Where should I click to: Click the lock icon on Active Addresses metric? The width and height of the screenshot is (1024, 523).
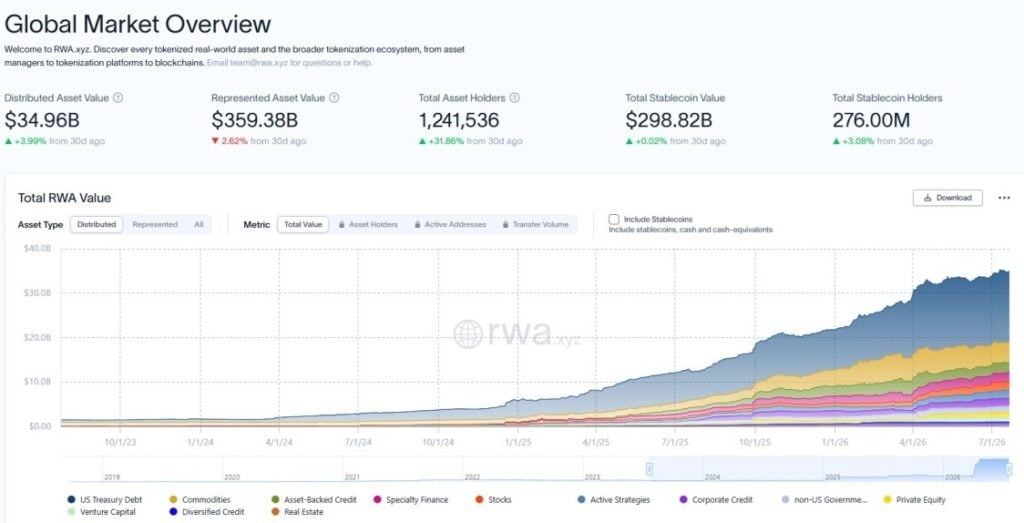(x=417, y=225)
